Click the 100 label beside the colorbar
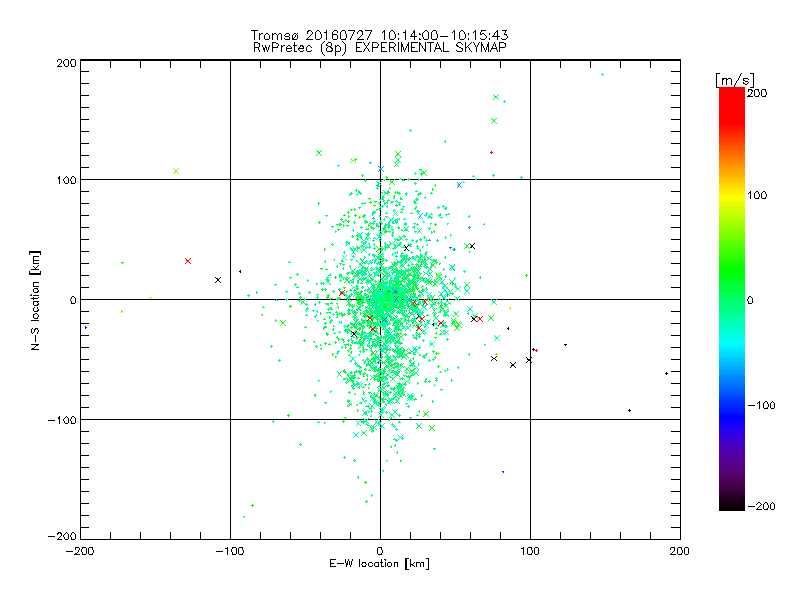800x600 pixels. point(757,195)
